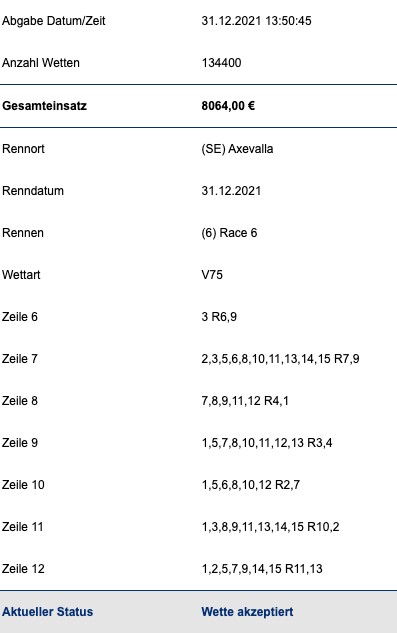Click the Renndatum value 31.12.2021
Image resolution: width=397 pixels, height=633 pixels.
231,191
